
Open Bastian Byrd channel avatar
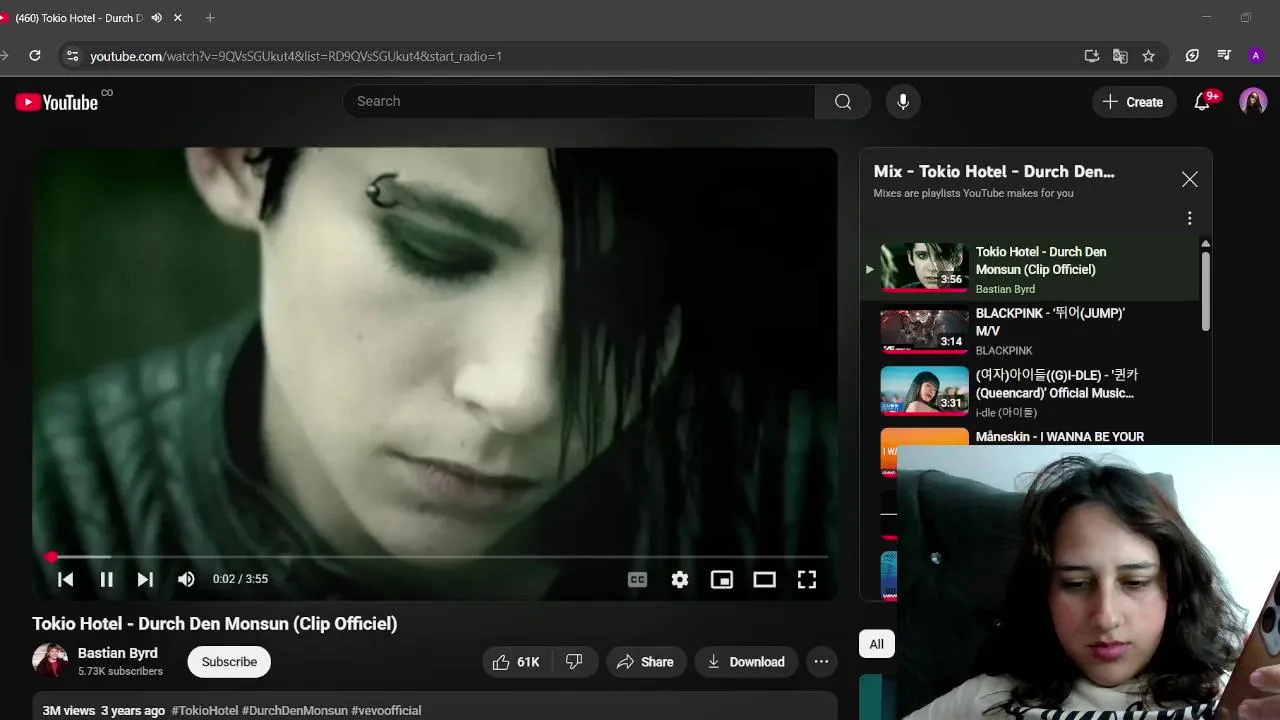(50, 661)
